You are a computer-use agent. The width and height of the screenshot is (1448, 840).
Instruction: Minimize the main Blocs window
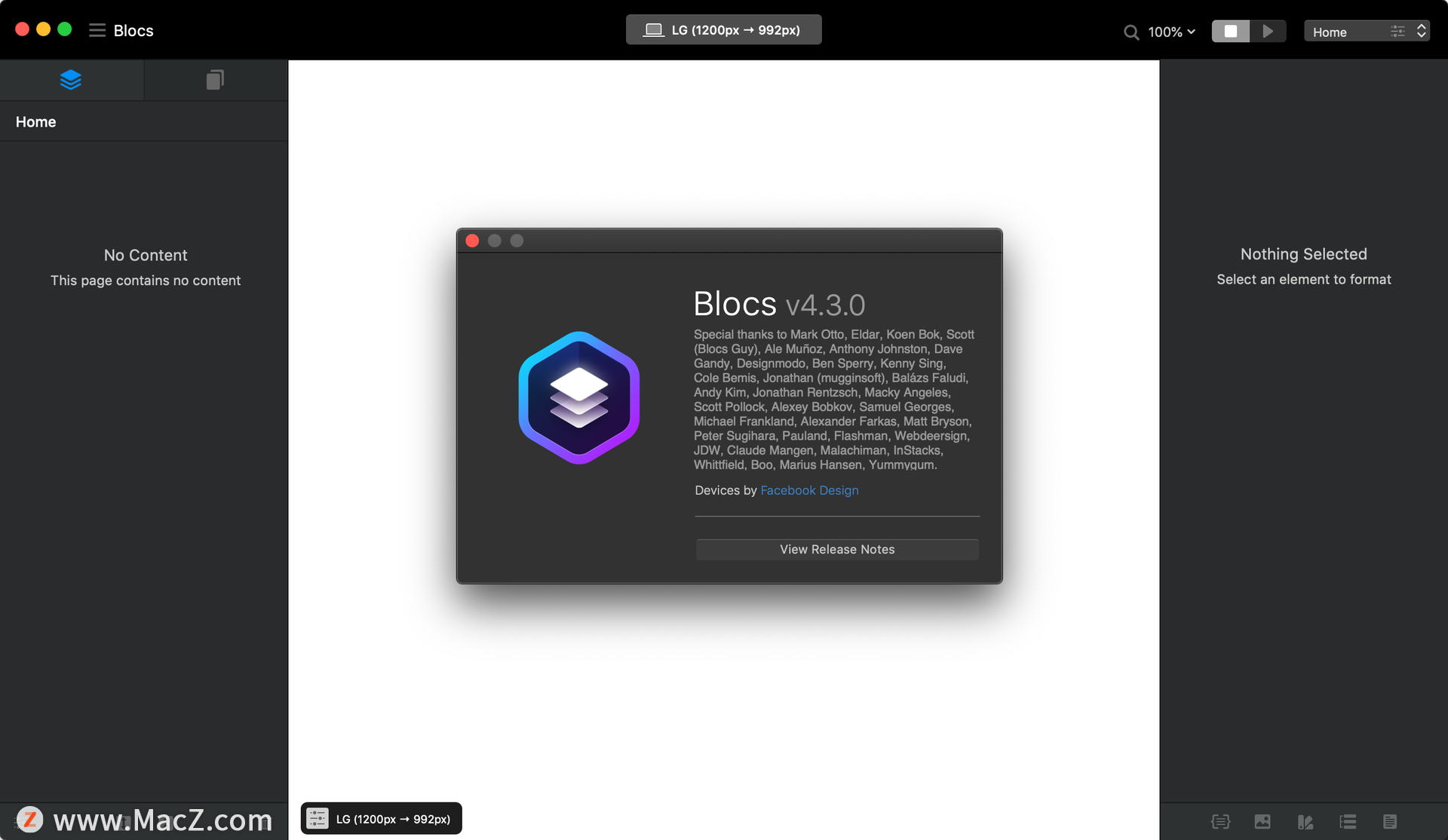pyautogui.click(x=44, y=29)
